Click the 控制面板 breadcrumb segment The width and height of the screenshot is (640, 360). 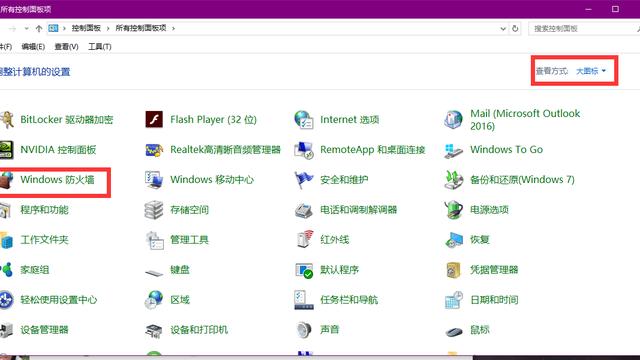click(86, 28)
